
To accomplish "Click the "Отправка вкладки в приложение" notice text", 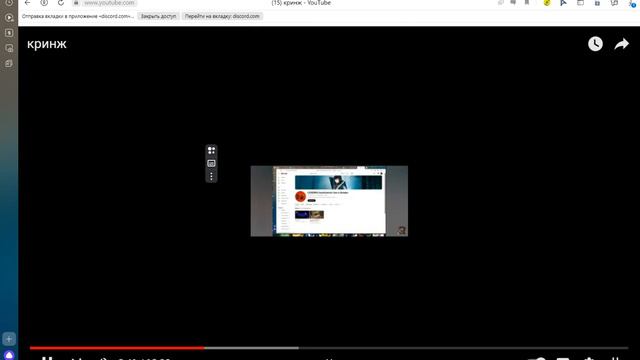I will (x=78, y=16).
